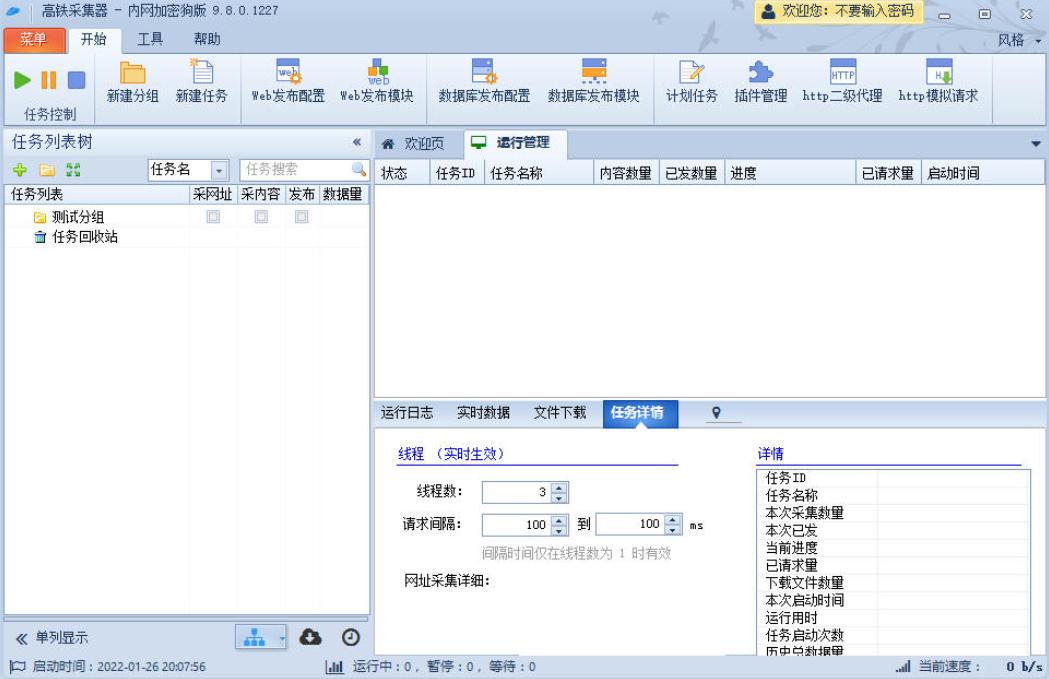Open 插件管理 plugin manager

pyautogui.click(x=761, y=82)
